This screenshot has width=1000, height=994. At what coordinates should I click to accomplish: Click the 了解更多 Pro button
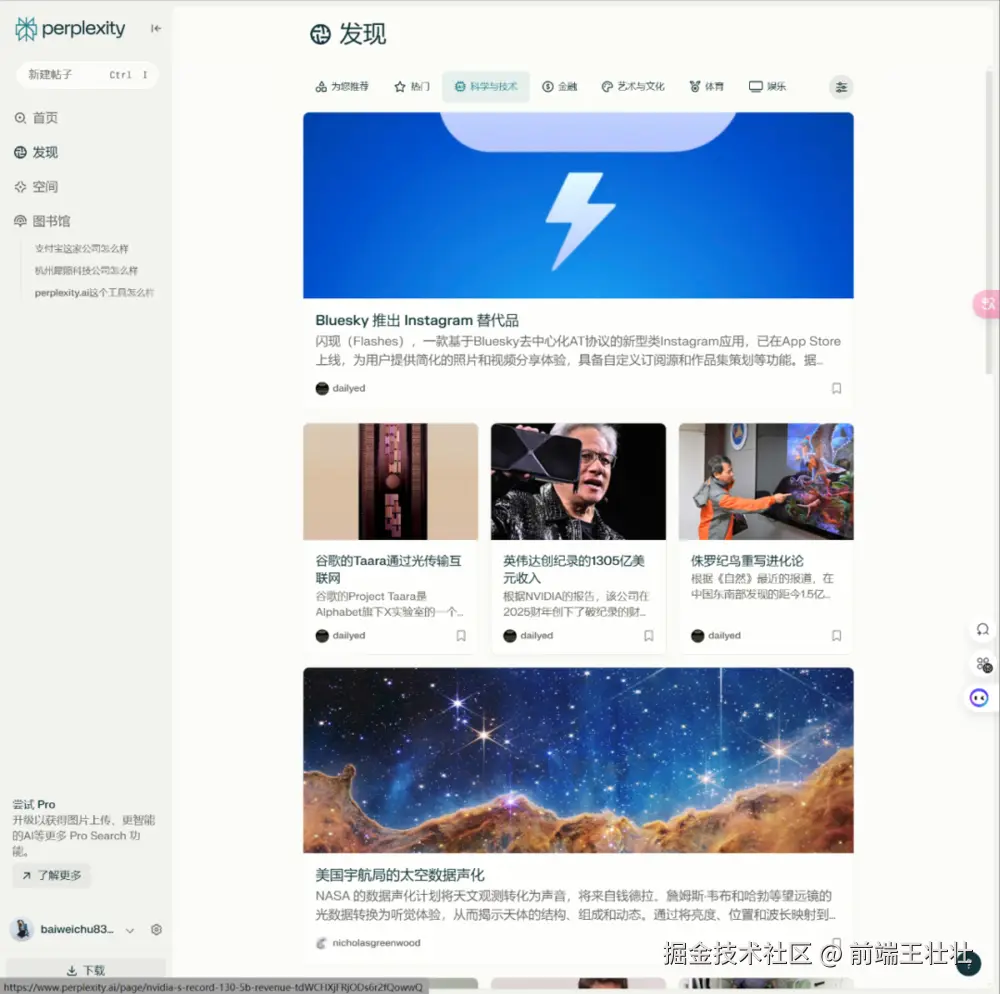[51, 874]
